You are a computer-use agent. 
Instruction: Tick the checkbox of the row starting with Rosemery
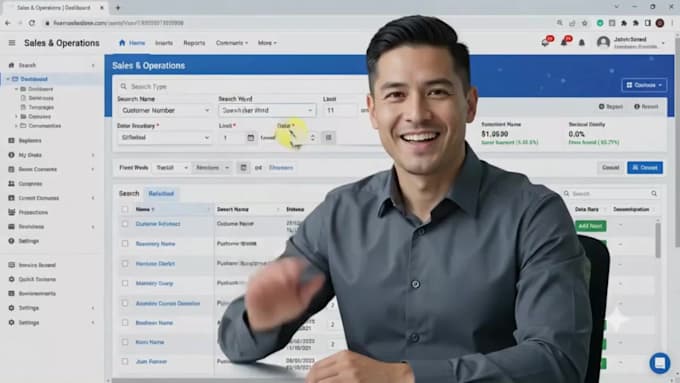tap(125, 243)
